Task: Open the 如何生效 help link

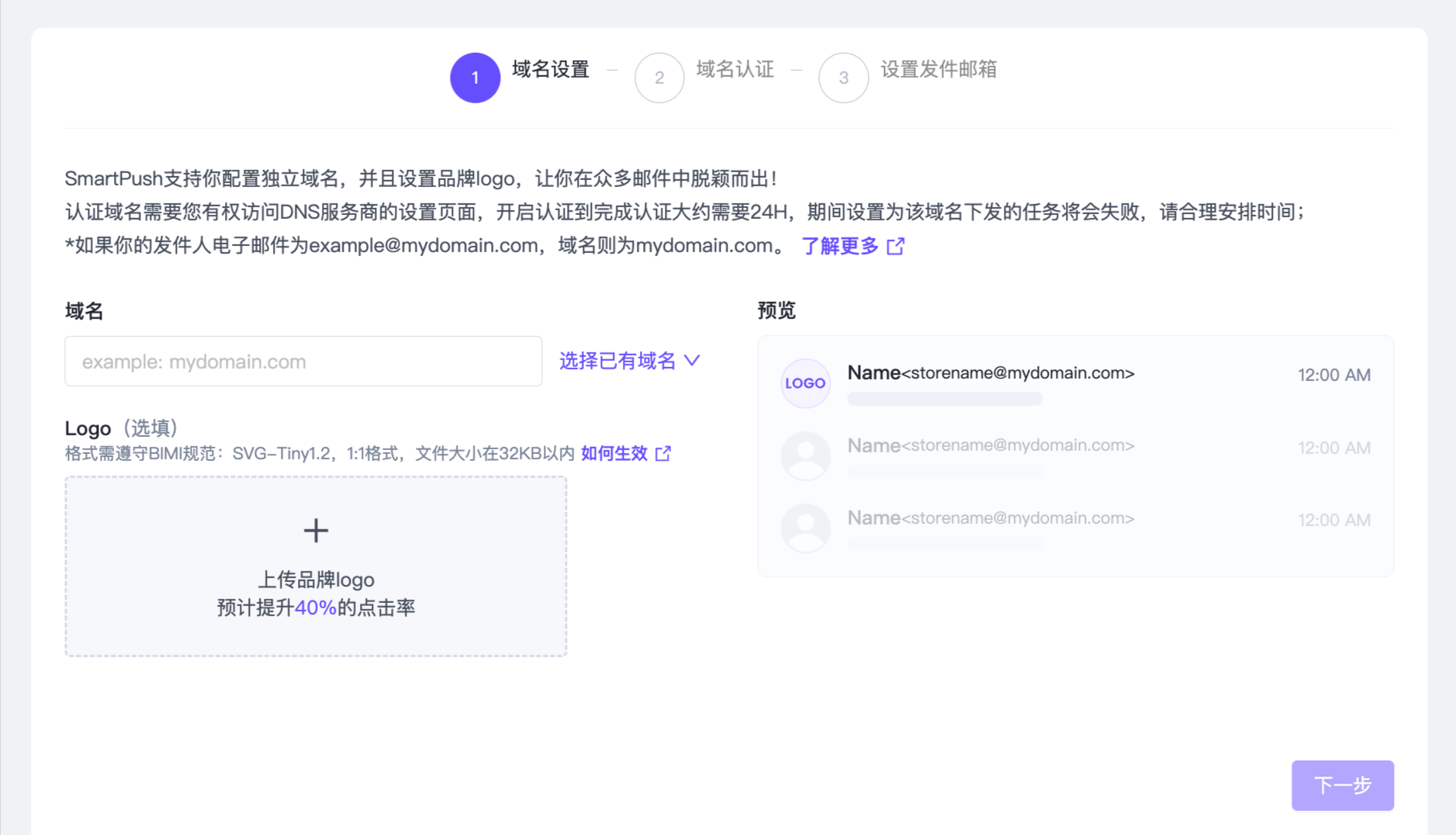Action: point(614,454)
